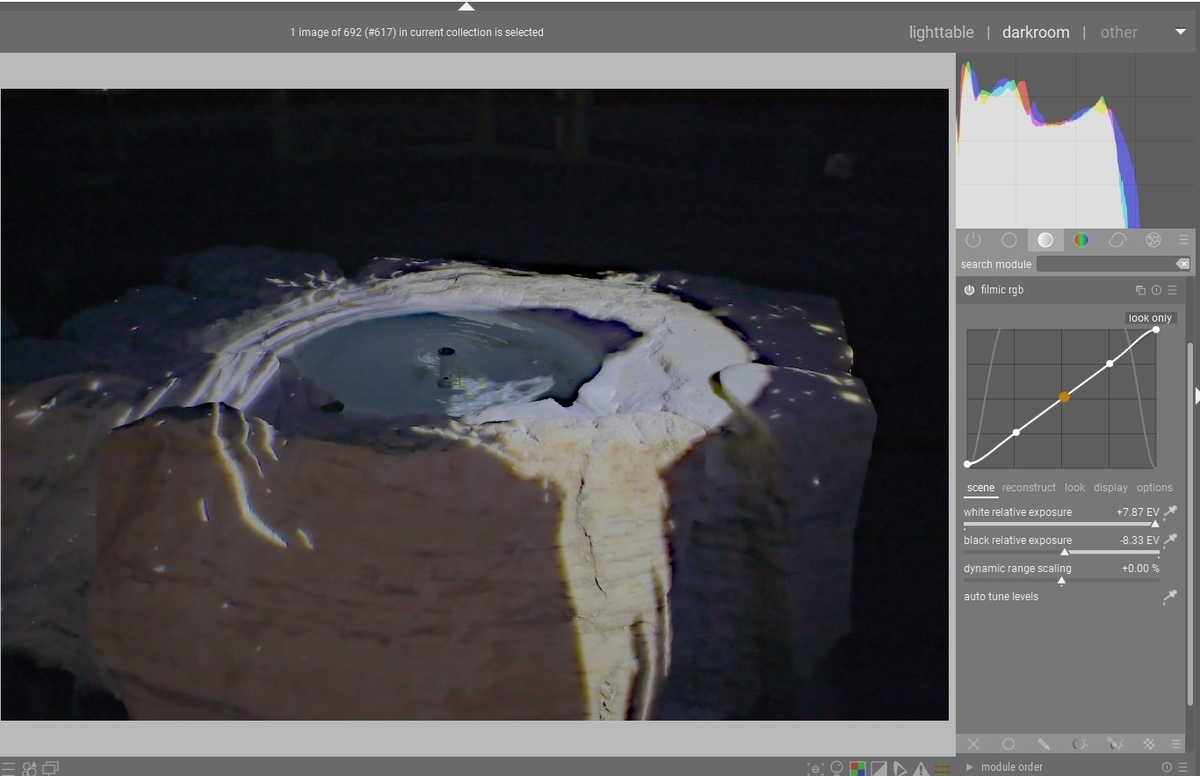The height and width of the screenshot is (776, 1200).
Task: Open filmic rgb presets menu
Action: (x=1172, y=290)
